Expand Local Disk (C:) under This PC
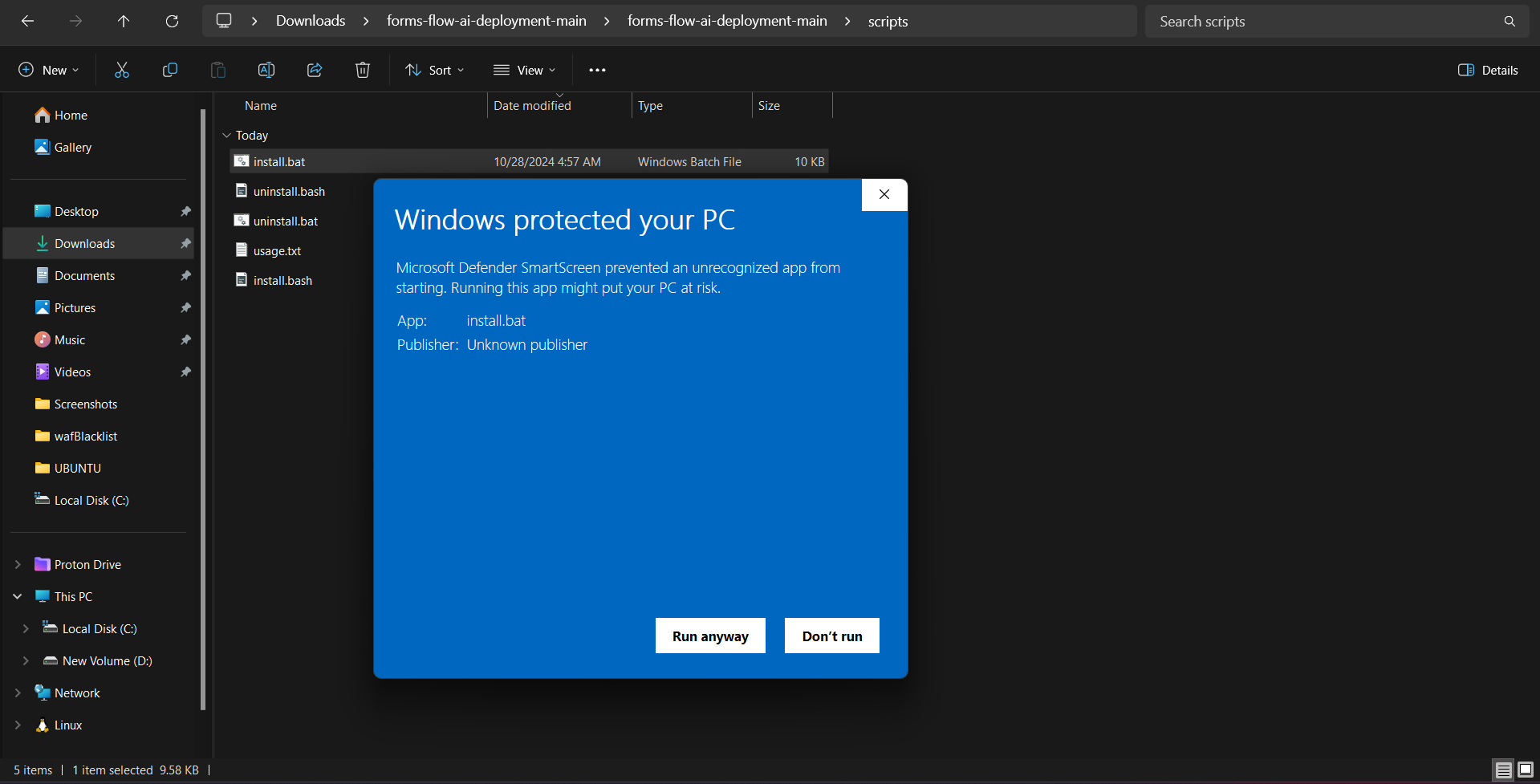1540x784 pixels. coord(26,629)
